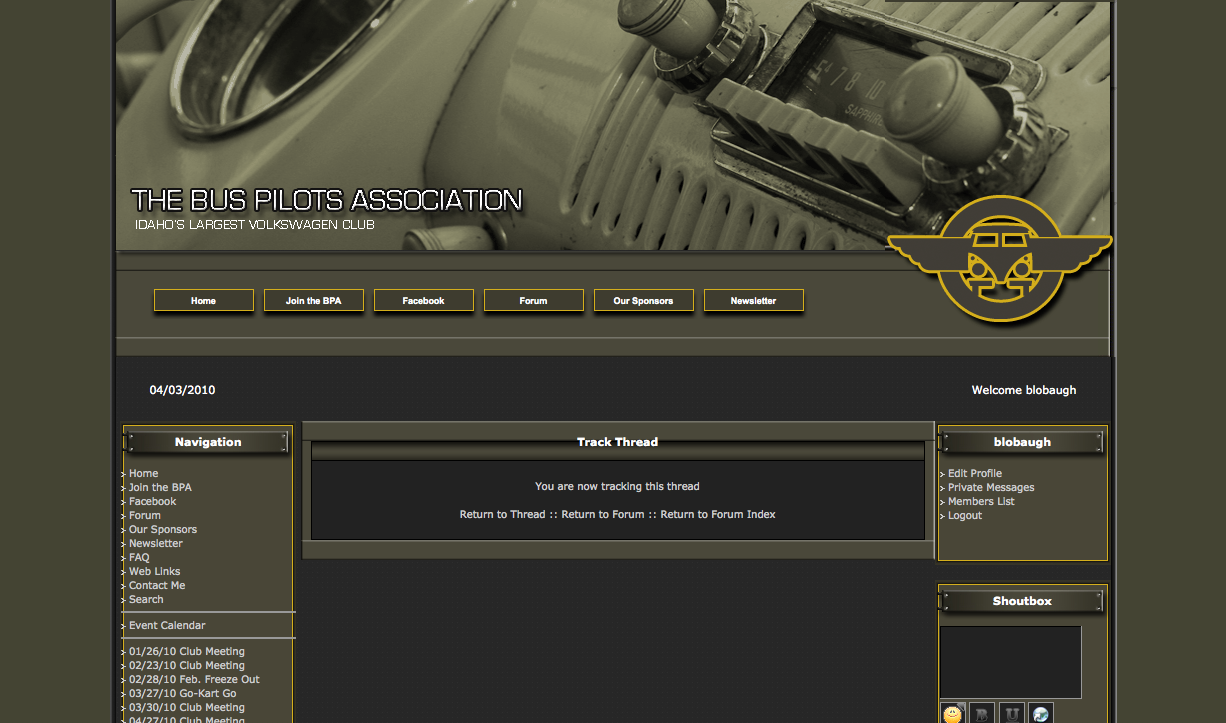Open Our Sponsors from the top bar
The height and width of the screenshot is (723, 1226).
coord(643,301)
